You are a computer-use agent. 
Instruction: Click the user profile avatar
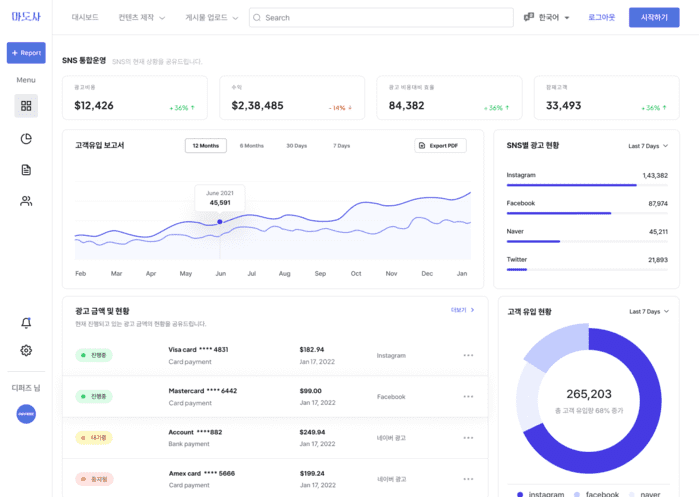point(26,414)
